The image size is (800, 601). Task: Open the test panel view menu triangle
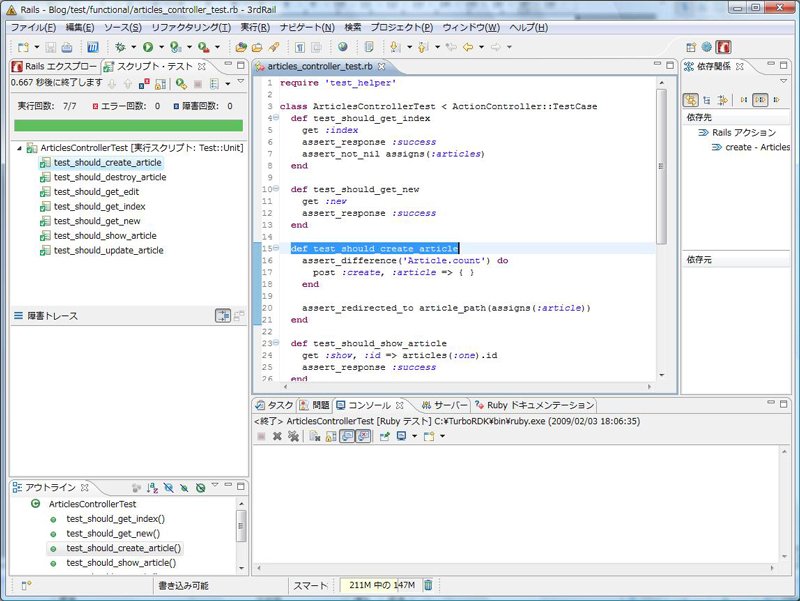tap(240, 82)
